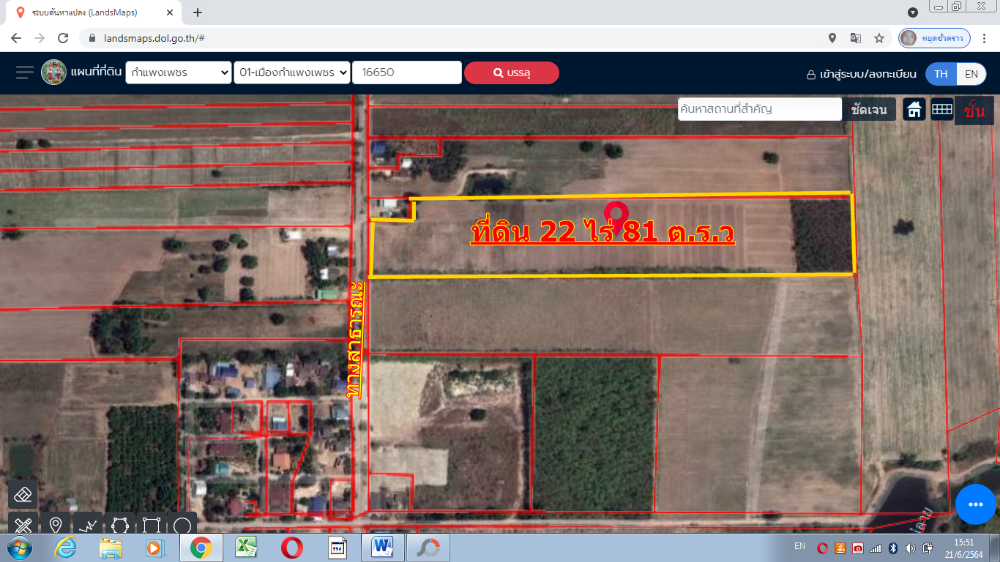Open a new browser tab
The width and height of the screenshot is (1000, 562).
(x=198, y=12)
